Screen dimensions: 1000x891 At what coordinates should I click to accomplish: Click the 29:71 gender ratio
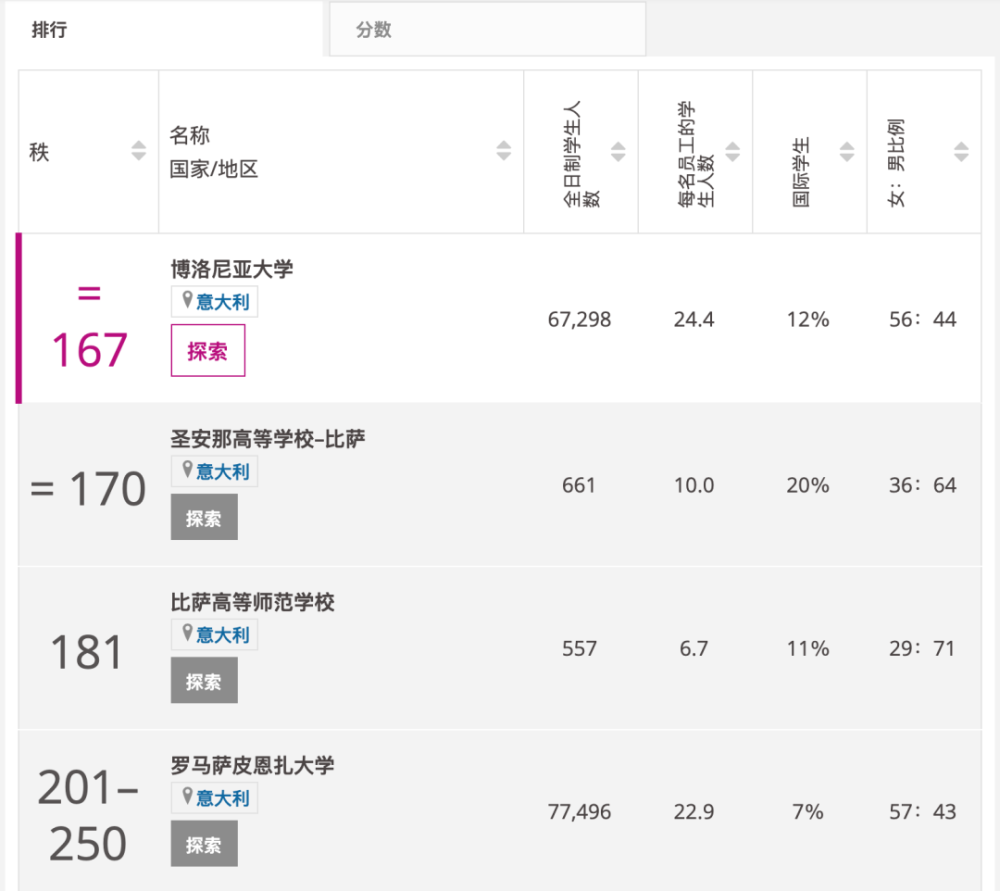tap(922, 649)
